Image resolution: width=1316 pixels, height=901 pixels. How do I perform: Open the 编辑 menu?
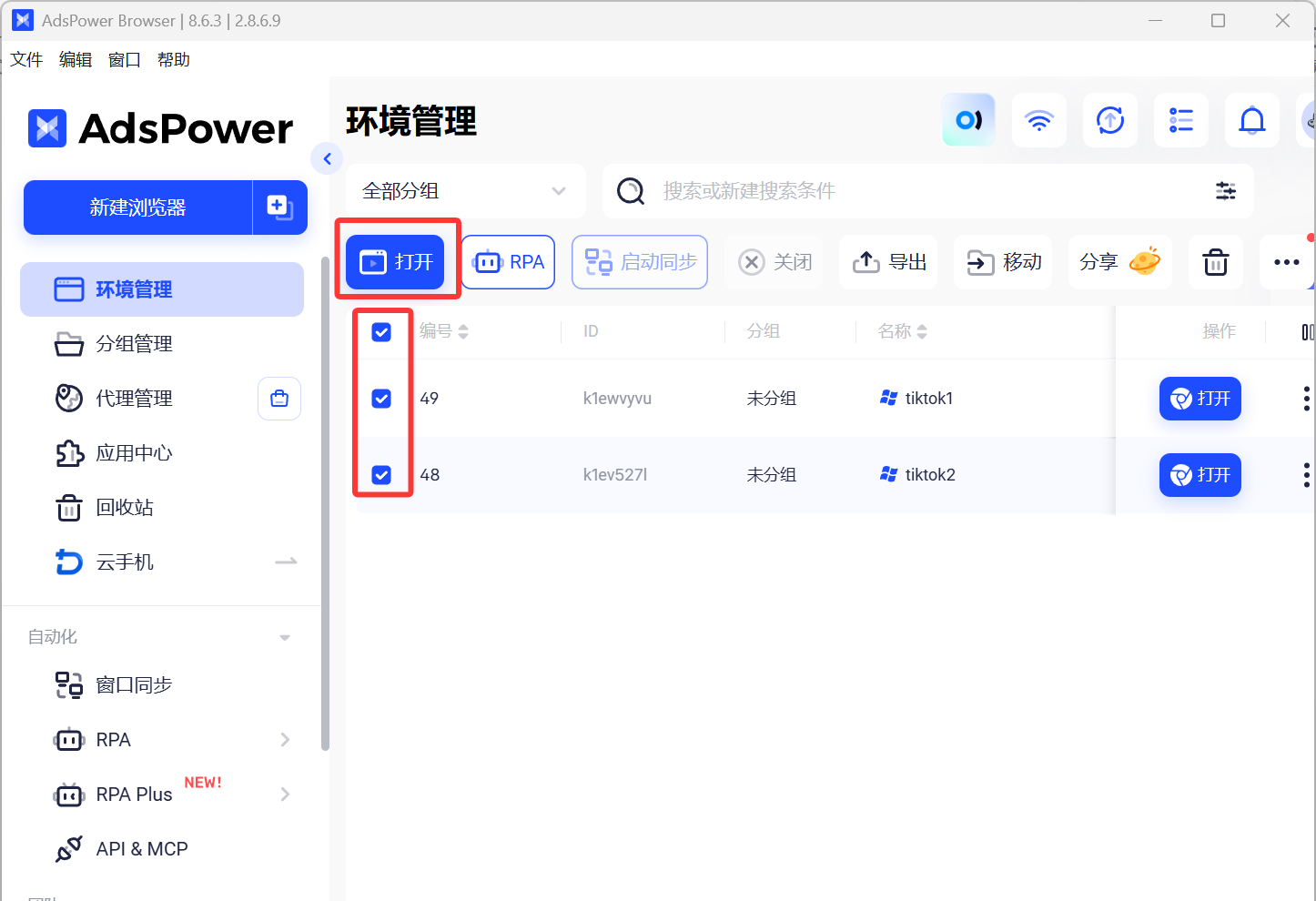(76, 60)
